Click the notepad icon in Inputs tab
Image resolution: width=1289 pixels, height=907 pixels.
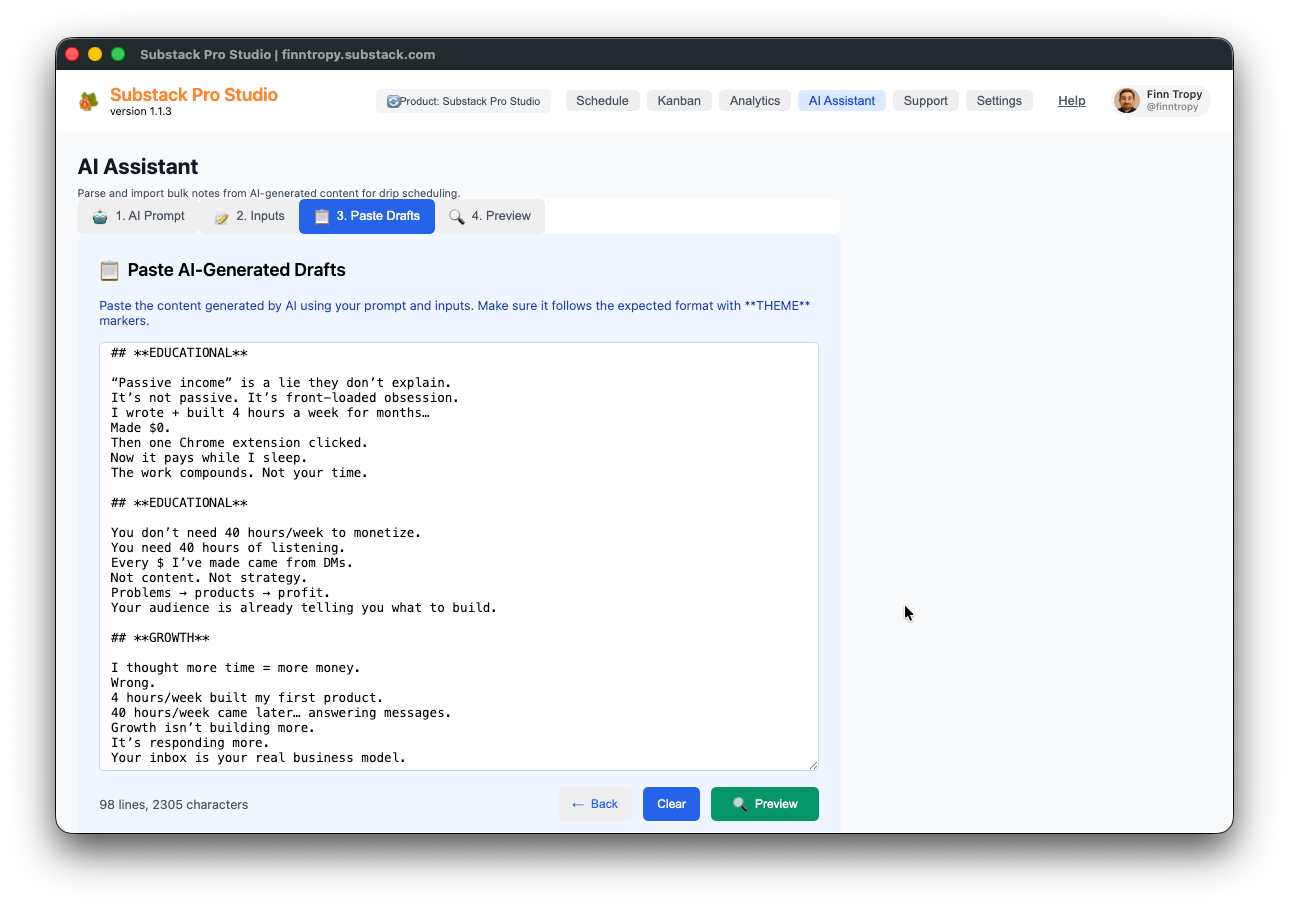222,216
